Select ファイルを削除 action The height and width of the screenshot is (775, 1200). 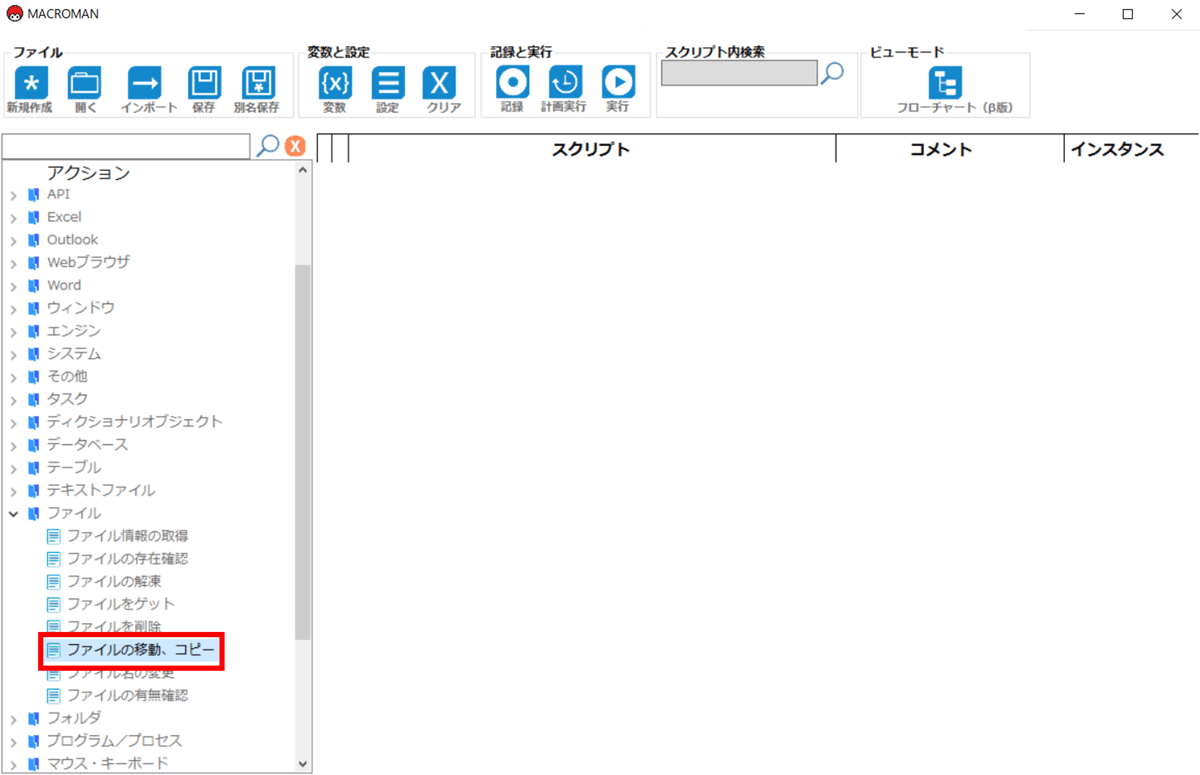coord(114,626)
